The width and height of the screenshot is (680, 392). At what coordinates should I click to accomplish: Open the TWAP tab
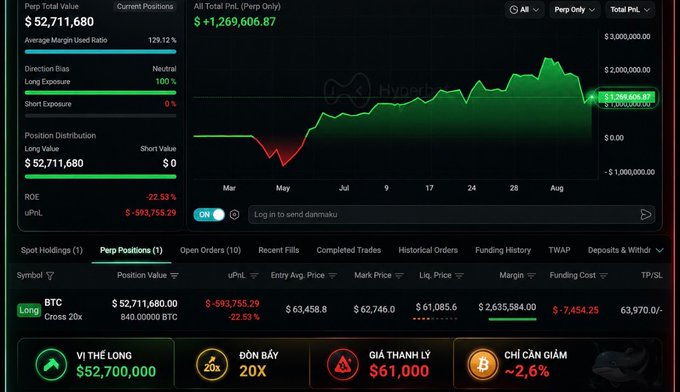click(559, 250)
